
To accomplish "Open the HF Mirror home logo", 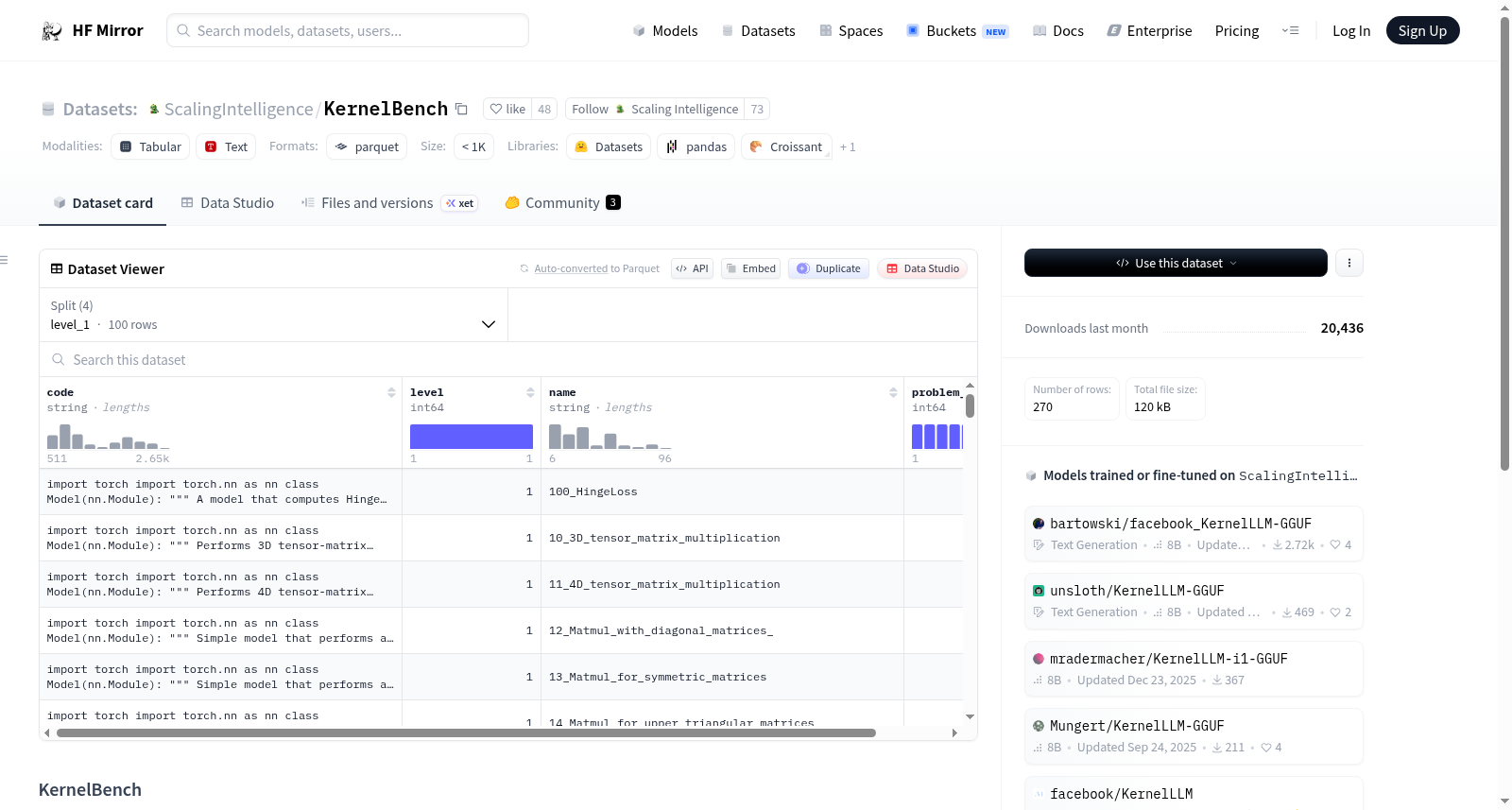I will point(93,30).
